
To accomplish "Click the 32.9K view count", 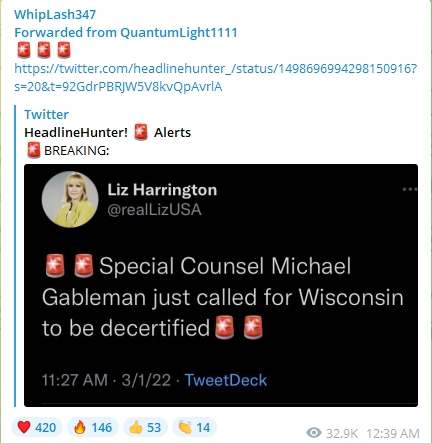I will click(x=342, y=433).
